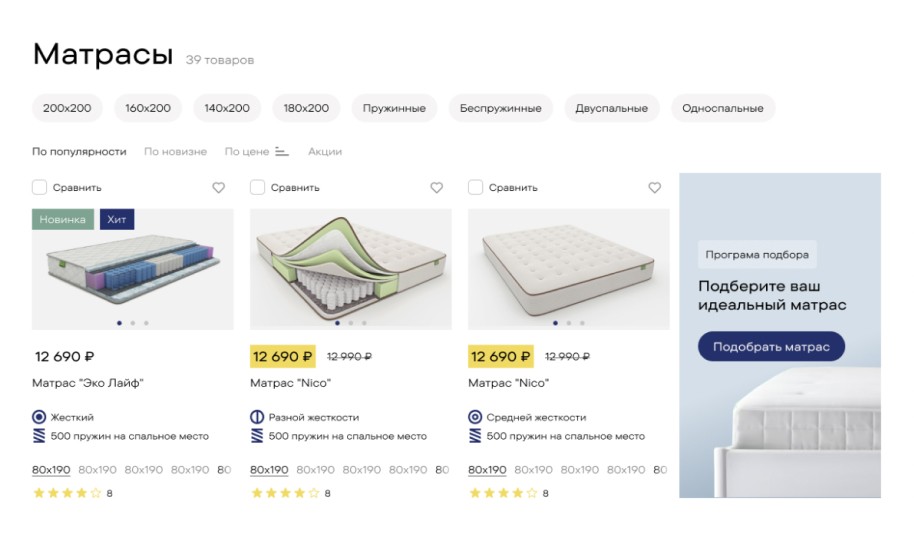Open the Акции sorting tab
914x534 pixels.
[x=324, y=152]
